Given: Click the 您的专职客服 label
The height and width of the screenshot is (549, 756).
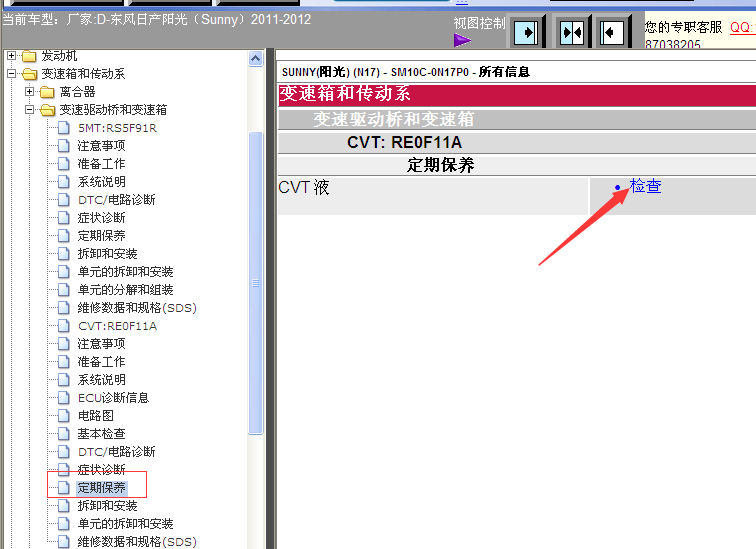Looking at the screenshot, I should point(684,27).
